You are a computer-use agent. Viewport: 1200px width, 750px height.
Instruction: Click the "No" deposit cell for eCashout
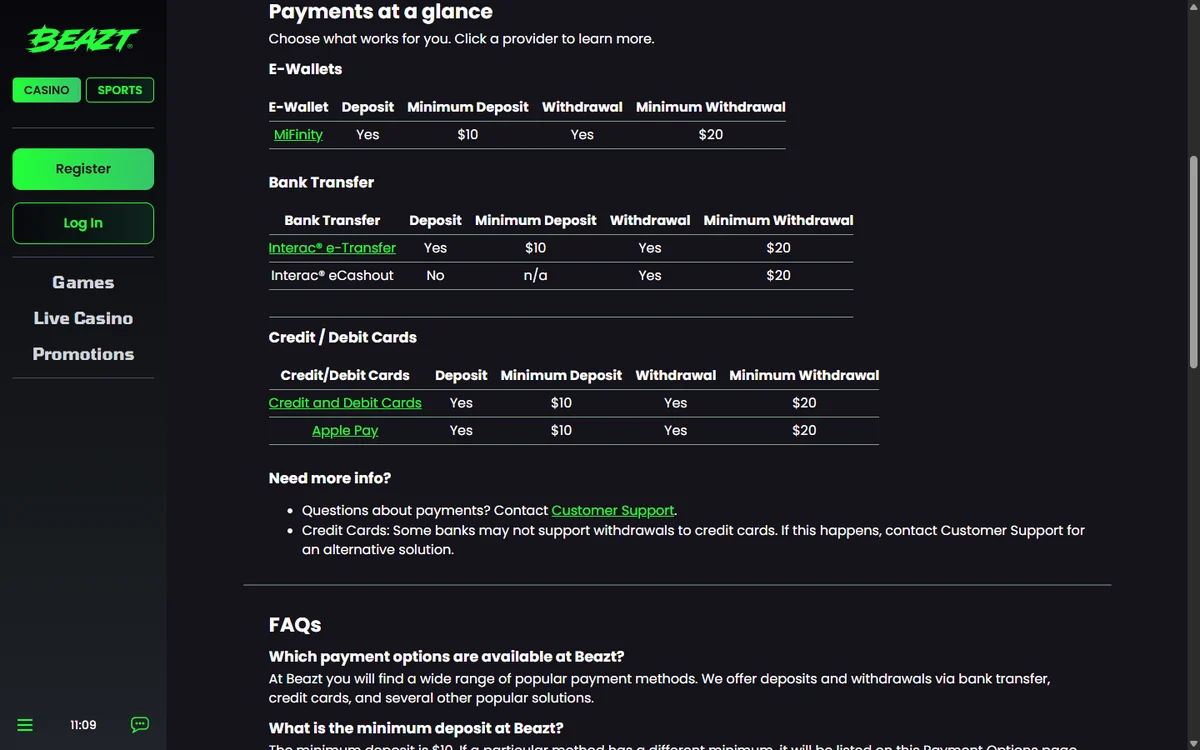click(x=435, y=275)
